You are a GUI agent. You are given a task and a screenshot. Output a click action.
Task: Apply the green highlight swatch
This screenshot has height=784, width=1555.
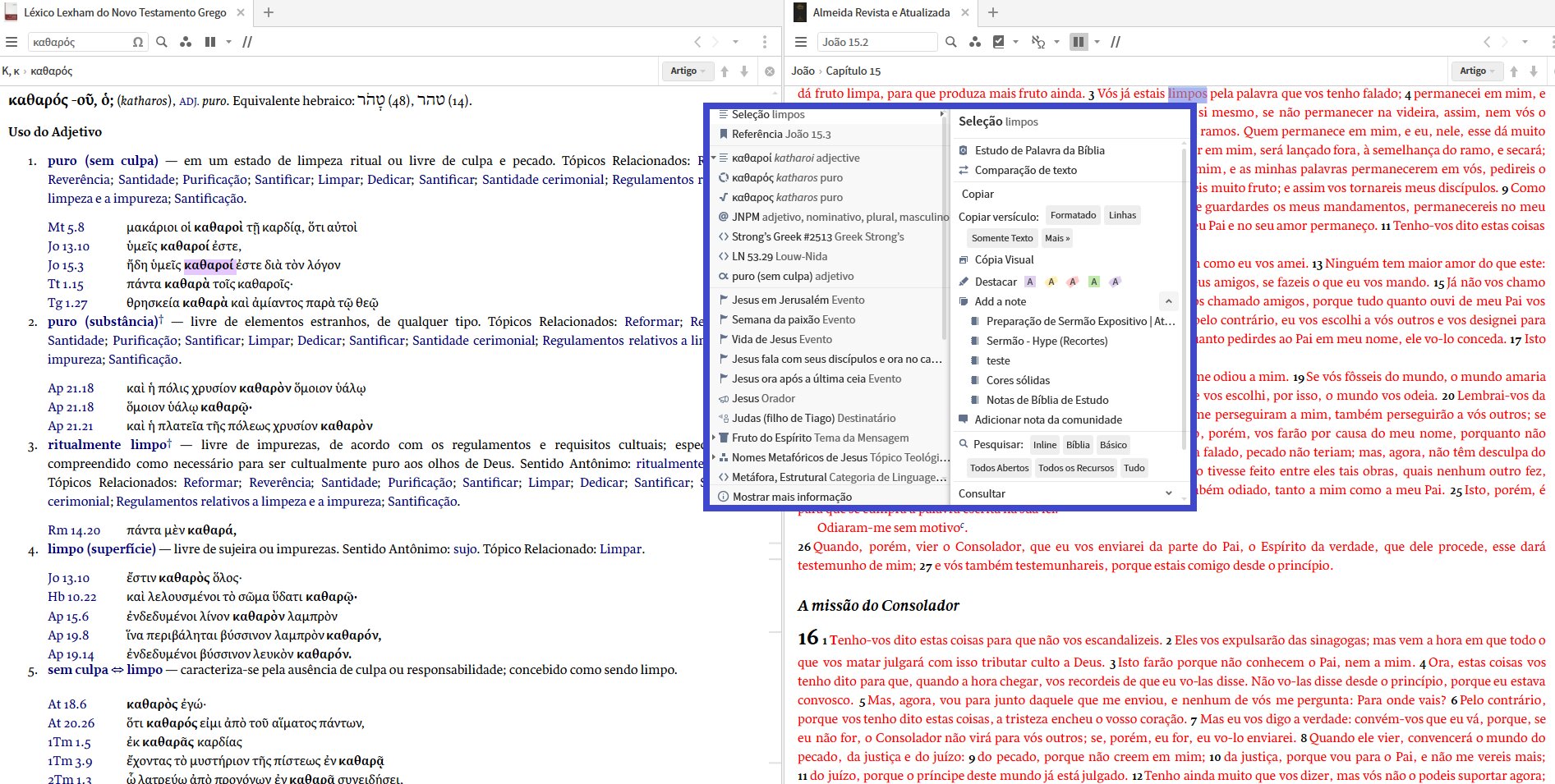(1093, 282)
